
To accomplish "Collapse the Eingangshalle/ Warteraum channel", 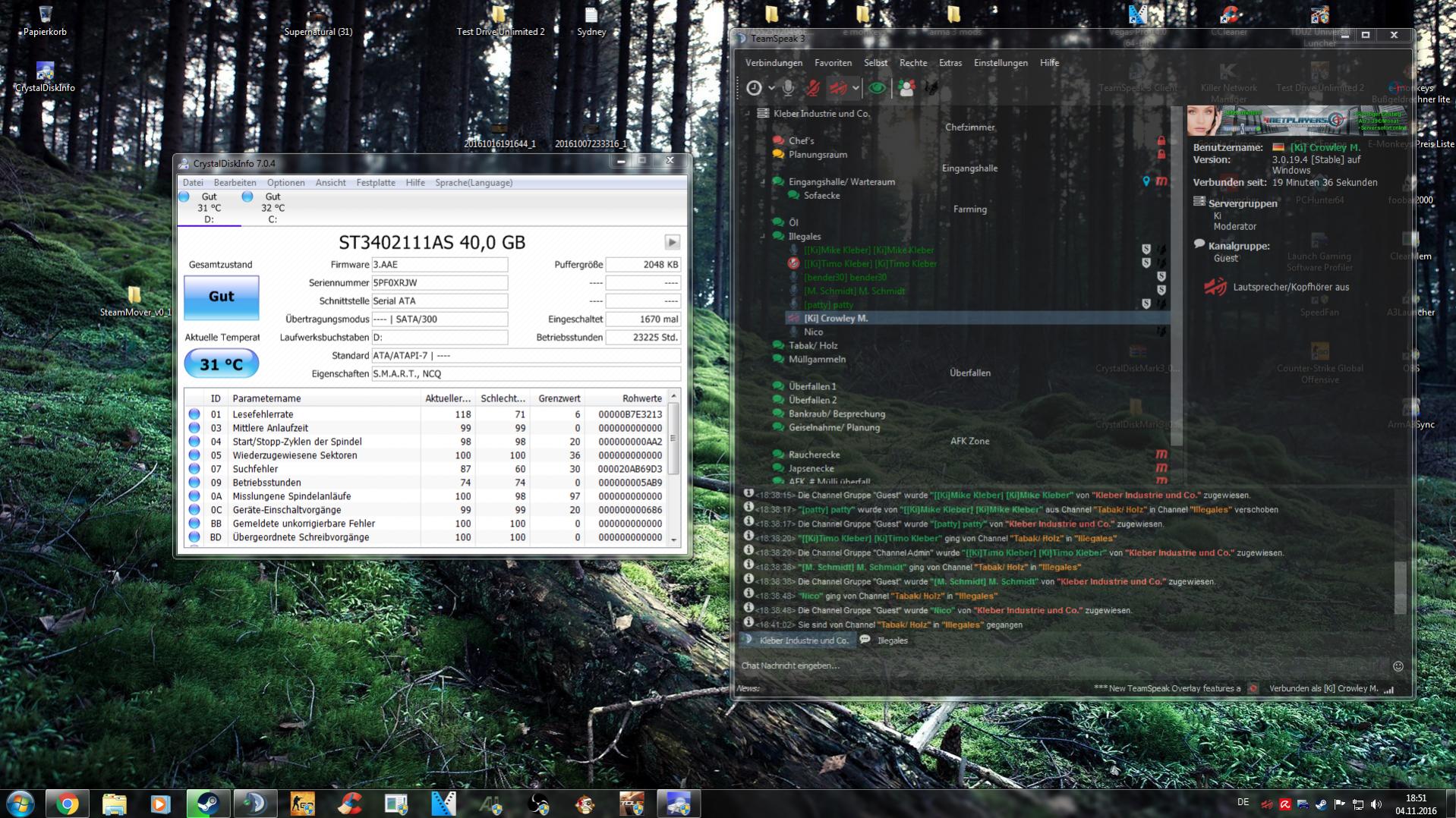I will click(x=763, y=182).
